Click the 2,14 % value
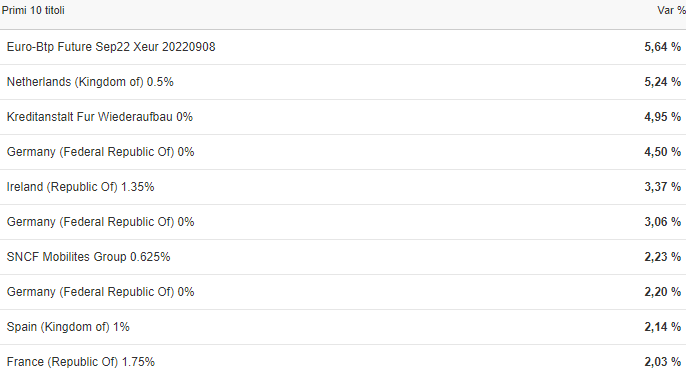The image size is (686, 373). (662, 327)
